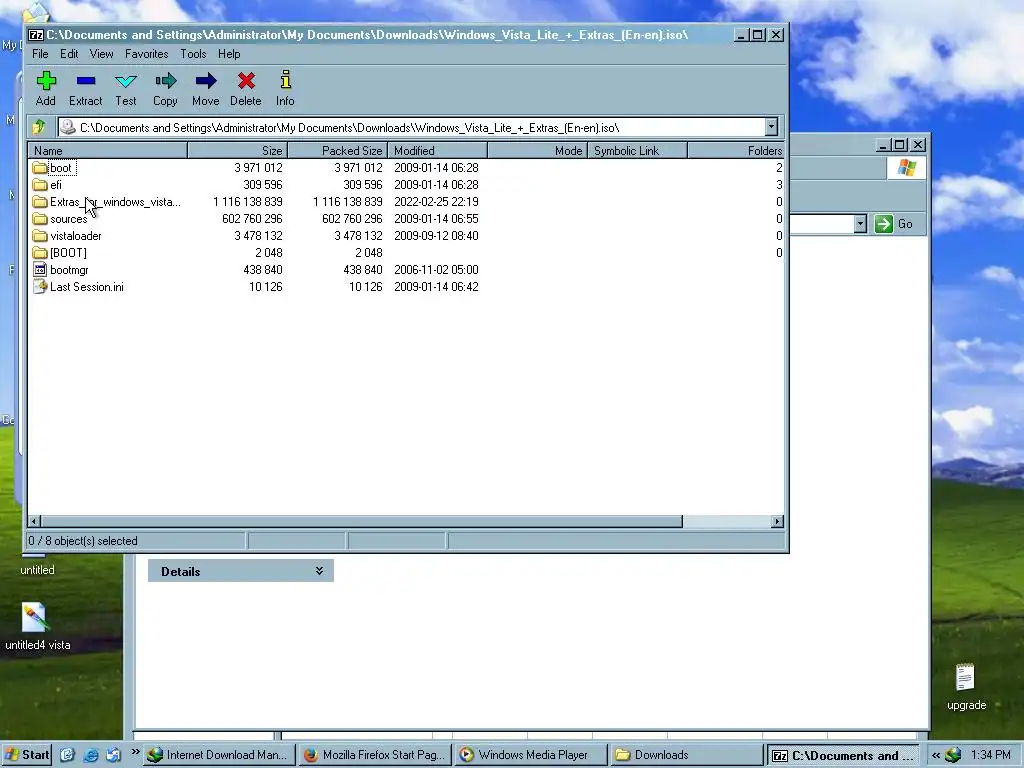Screen dimensions: 1024x768
Task: Open the address path dropdown
Action: coord(771,127)
